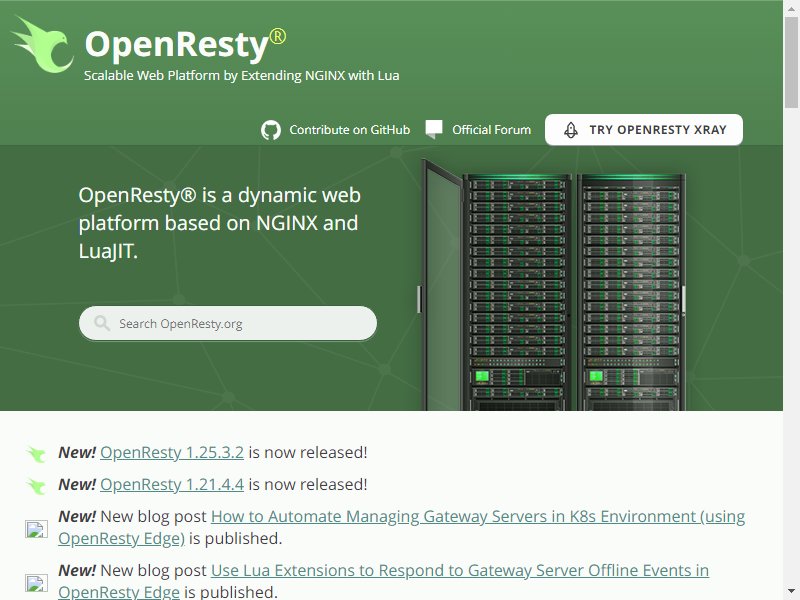The image size is (800, 600).
Task: Click the vertical scrollbar thumb
Action: 791,62
